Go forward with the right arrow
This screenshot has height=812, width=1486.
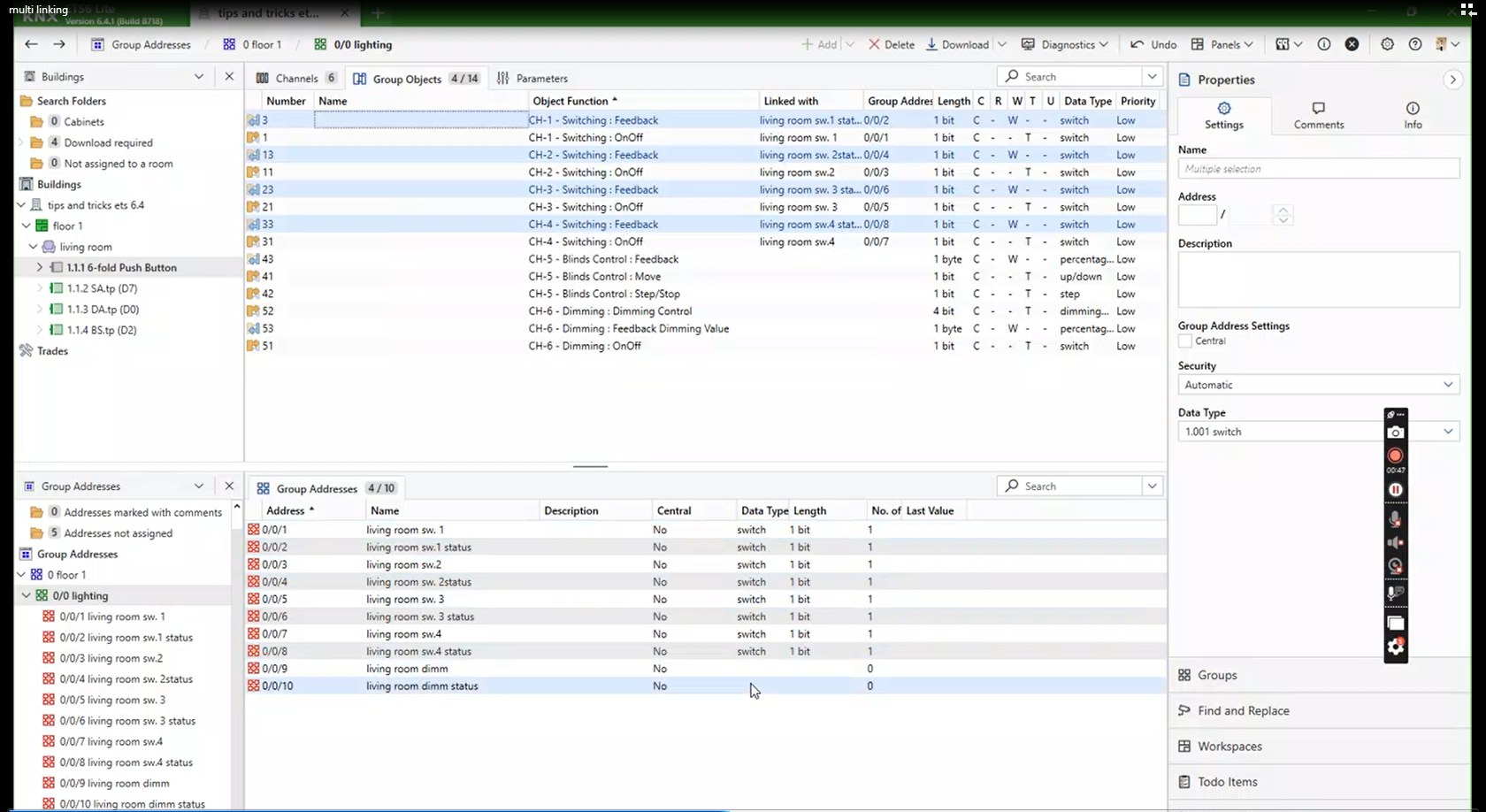click(59, 44)
